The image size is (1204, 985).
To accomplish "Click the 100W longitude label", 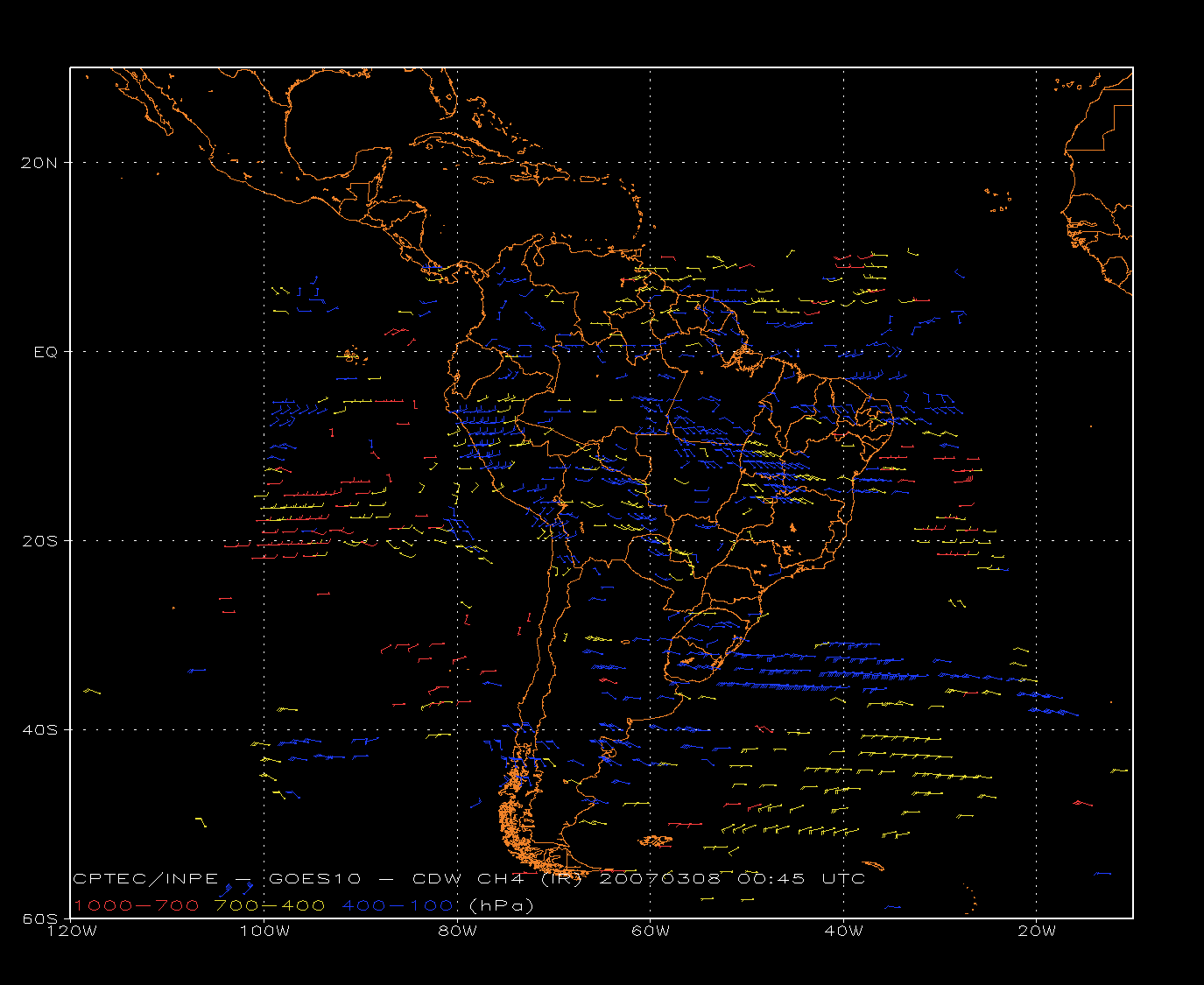I will coord(264,931).
